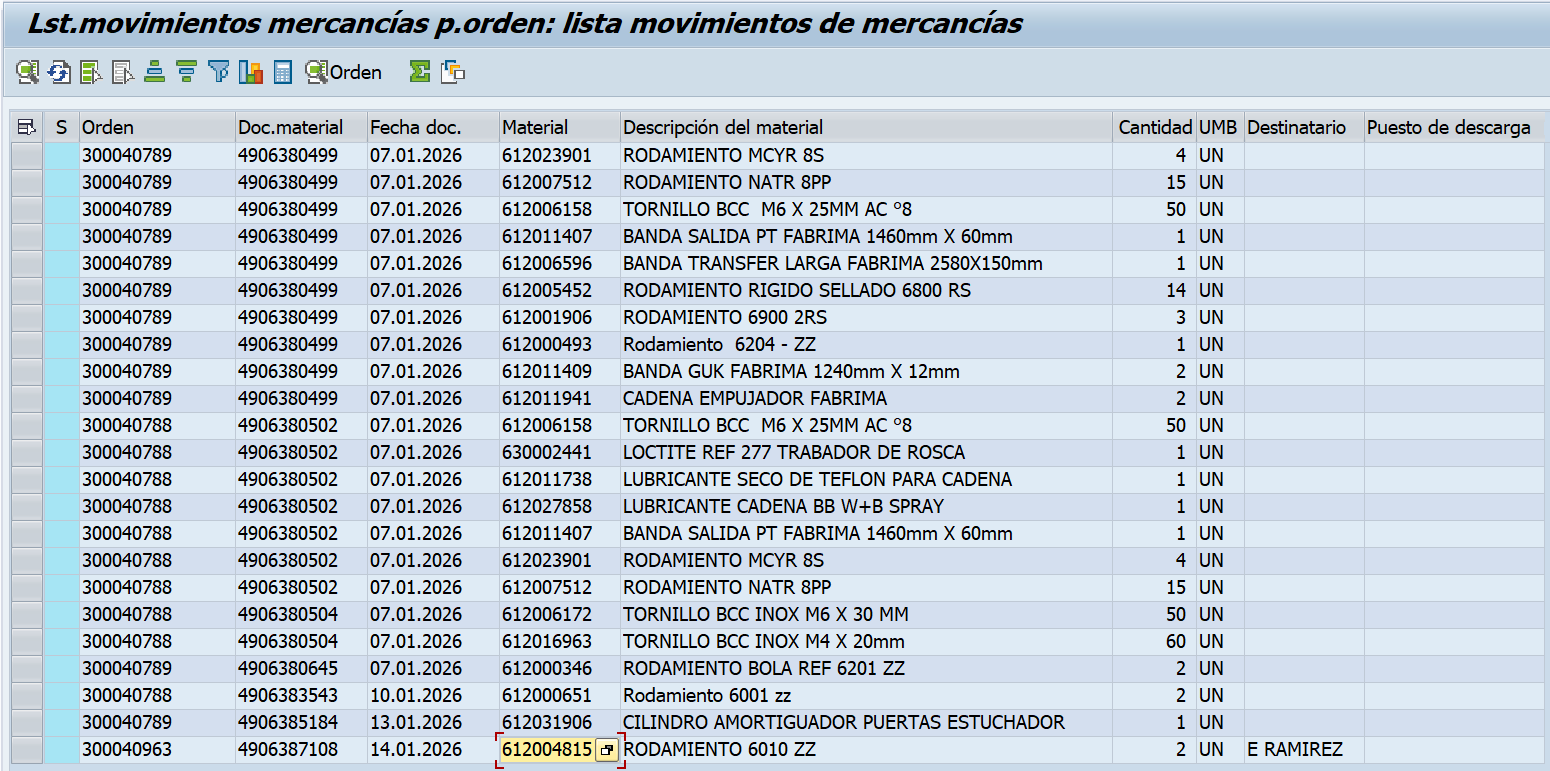
Task: Click the Sort ascending icon
Action: pos(154,72)
